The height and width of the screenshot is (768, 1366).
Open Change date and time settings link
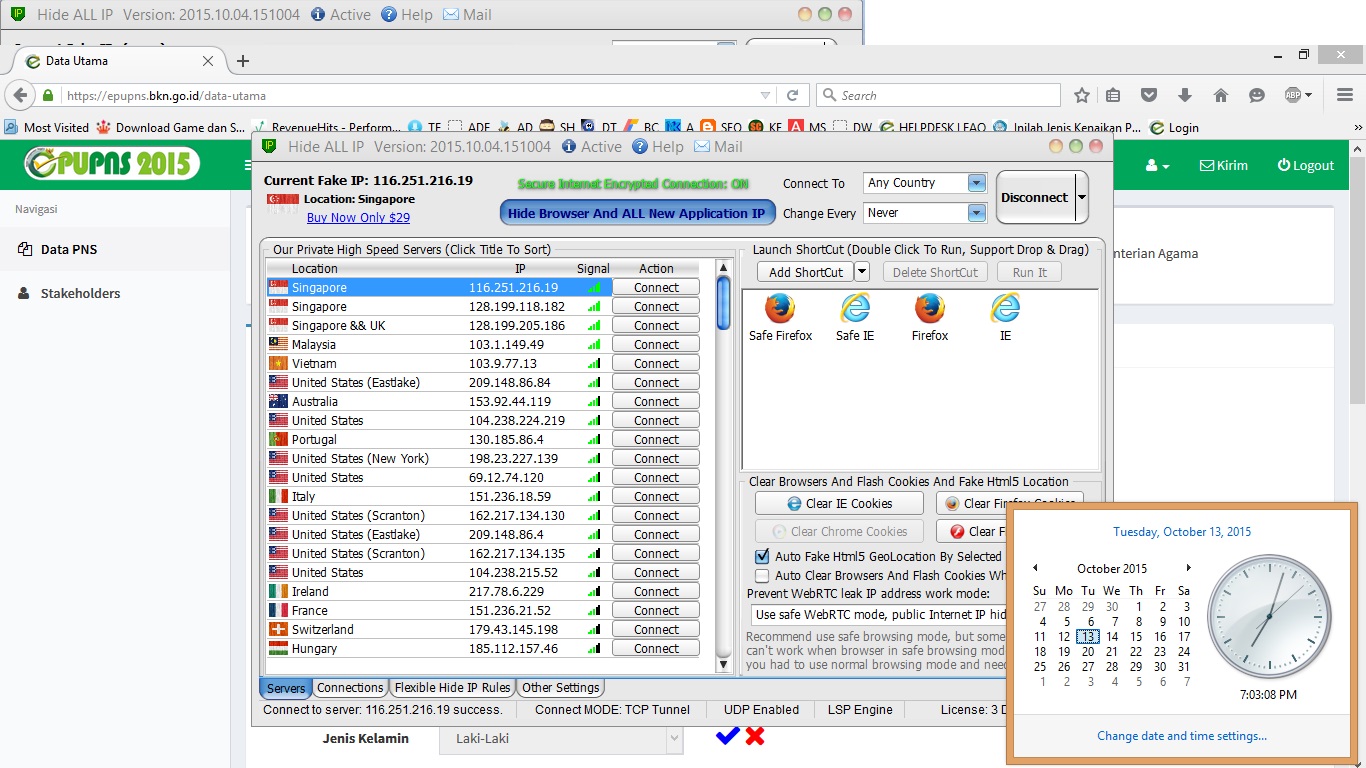(1182, 736)
